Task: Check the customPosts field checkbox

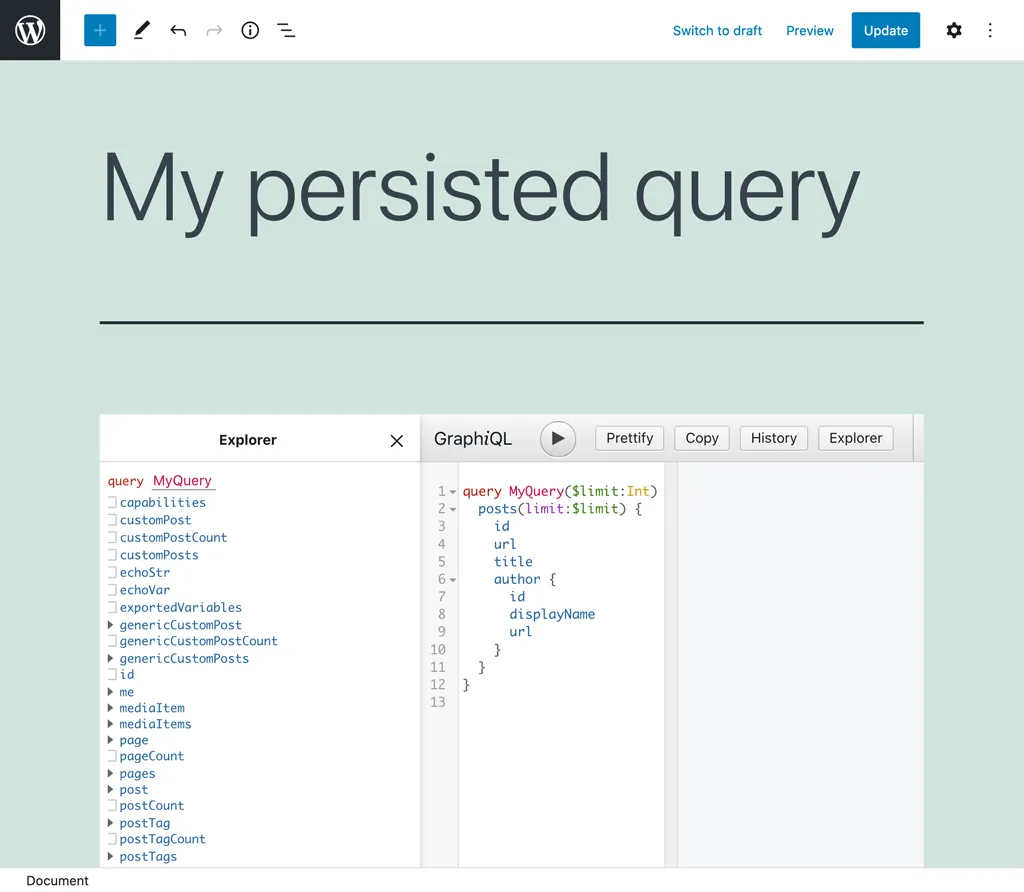Action: point(112,555)
